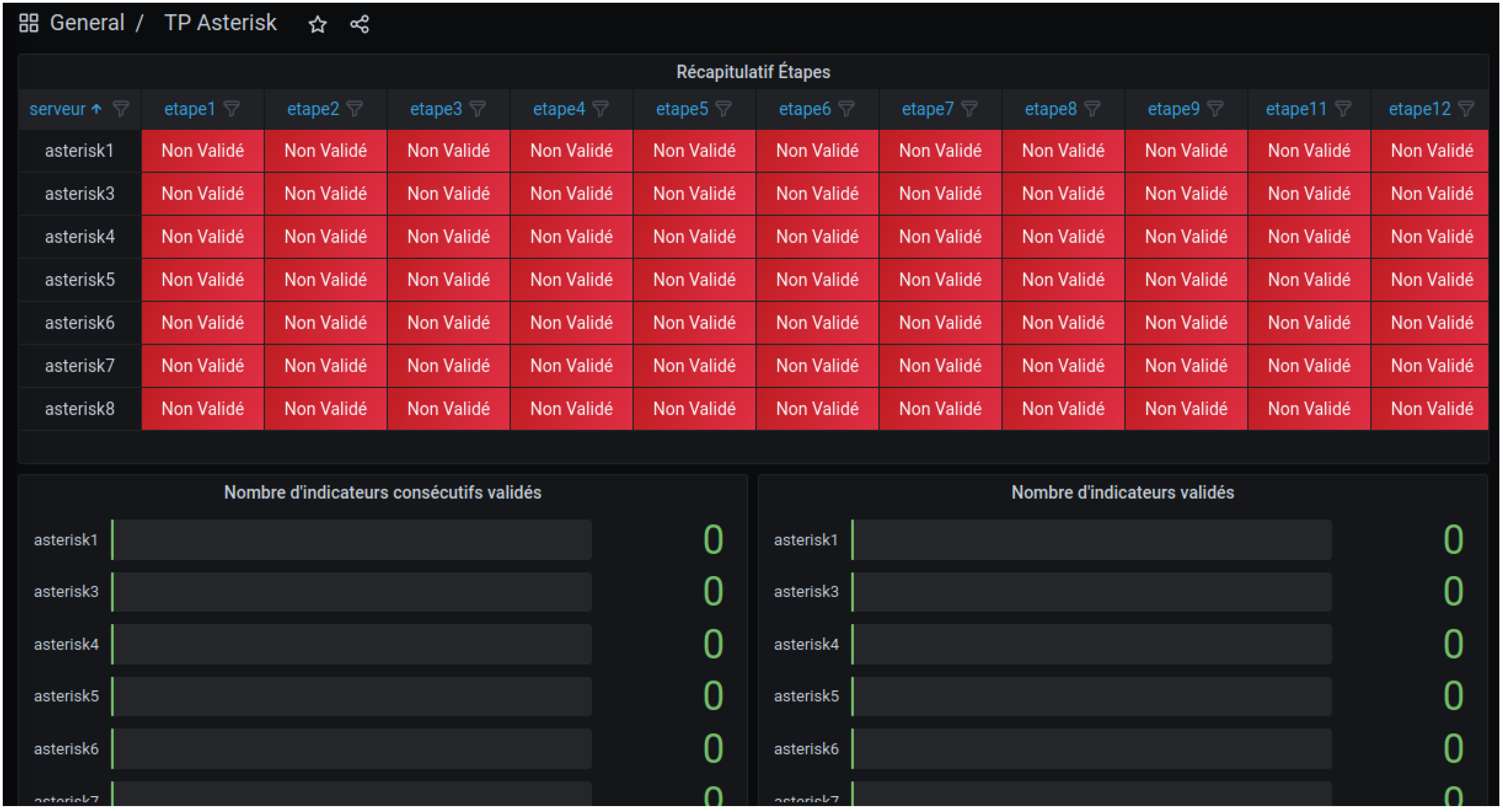Open filter icon for etape1 column

[x=232, y=109]
